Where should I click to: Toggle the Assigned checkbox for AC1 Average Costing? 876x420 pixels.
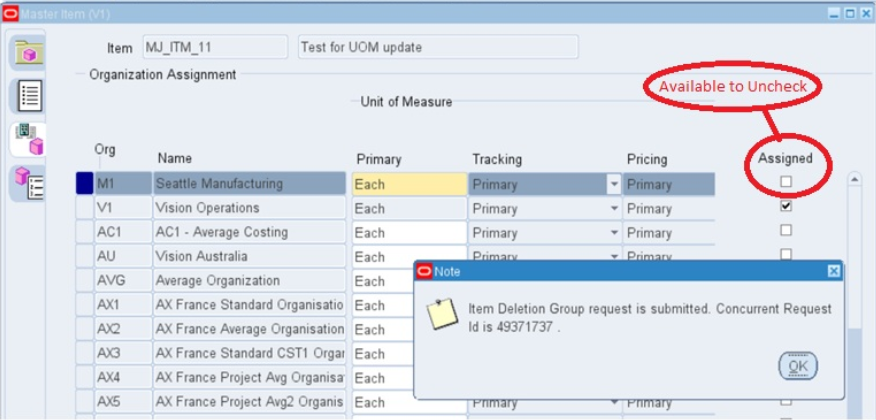(x=786, y=230)
